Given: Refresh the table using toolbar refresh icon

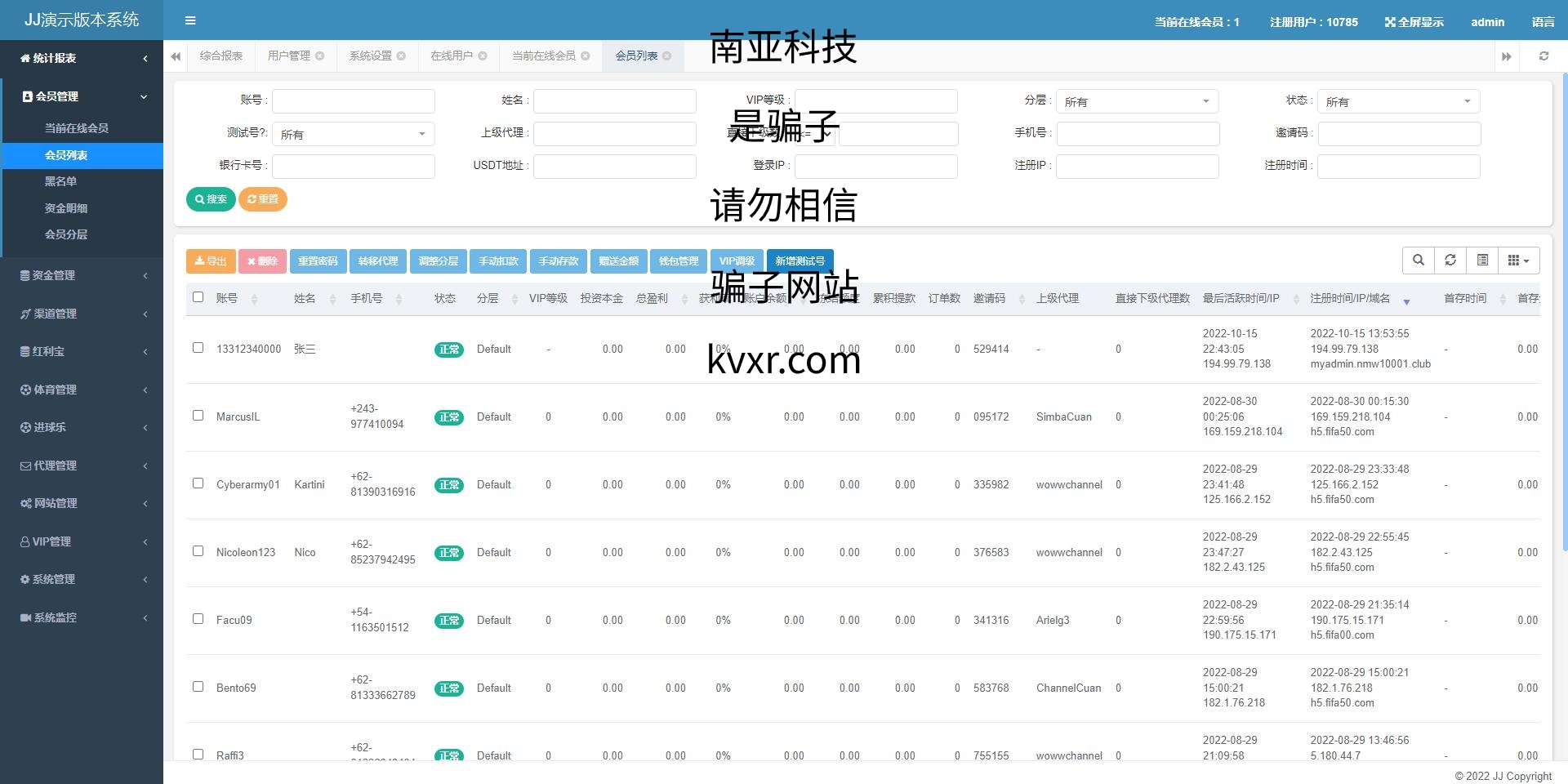Looking at the screenshot, I should tap(1450, 261).
